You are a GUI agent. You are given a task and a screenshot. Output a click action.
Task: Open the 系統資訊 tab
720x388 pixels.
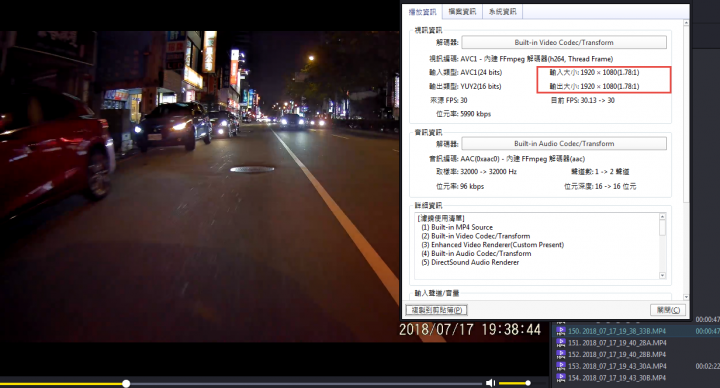coord(502,12)
